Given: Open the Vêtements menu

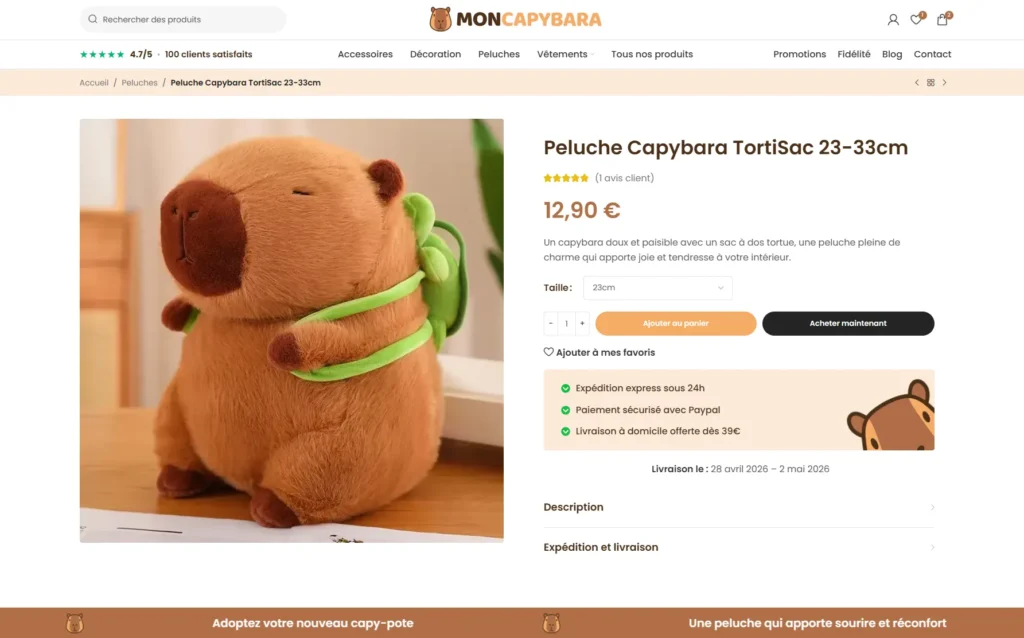Looking at the screenshot, I should 566,54.
